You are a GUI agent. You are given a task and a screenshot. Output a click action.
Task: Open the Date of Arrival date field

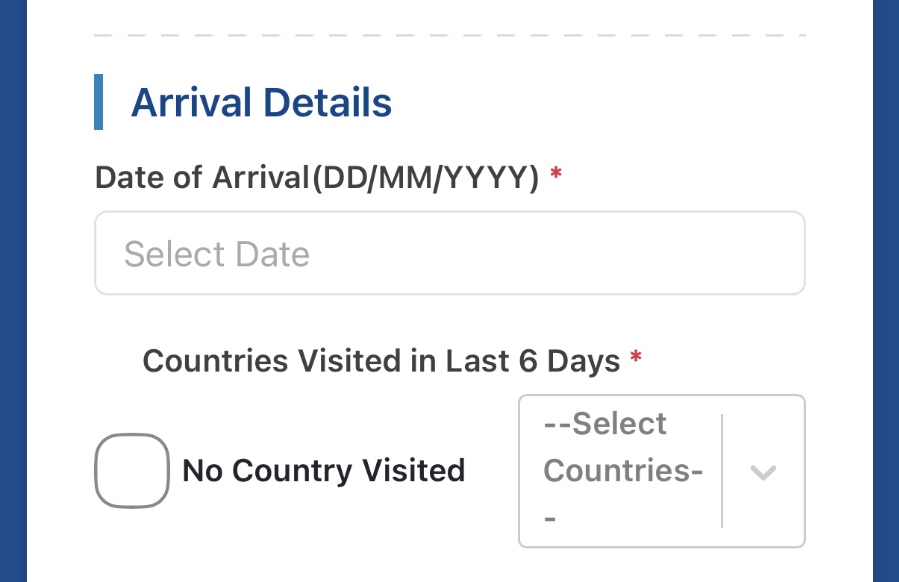click(x=449, y=253)
